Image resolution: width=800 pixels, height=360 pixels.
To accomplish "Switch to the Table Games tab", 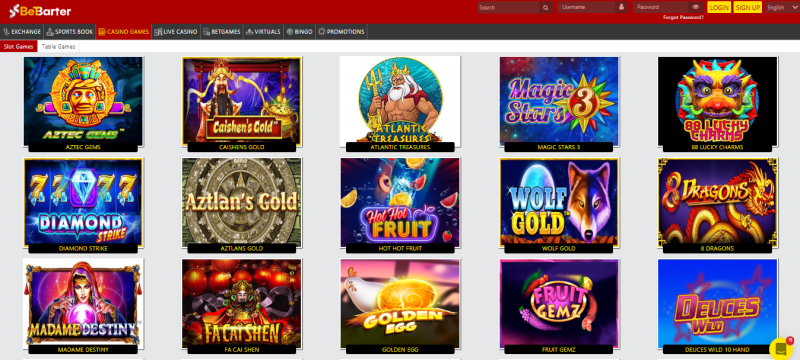I will click(59, 46).
